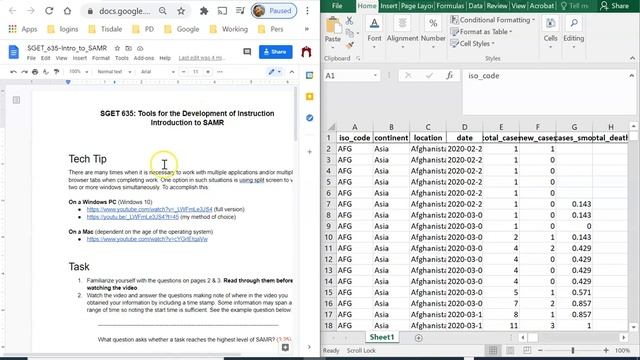The image size is (640, 360).
Task: Select Excel column header G
Action: pyautogui.click(x=574, y=127)
